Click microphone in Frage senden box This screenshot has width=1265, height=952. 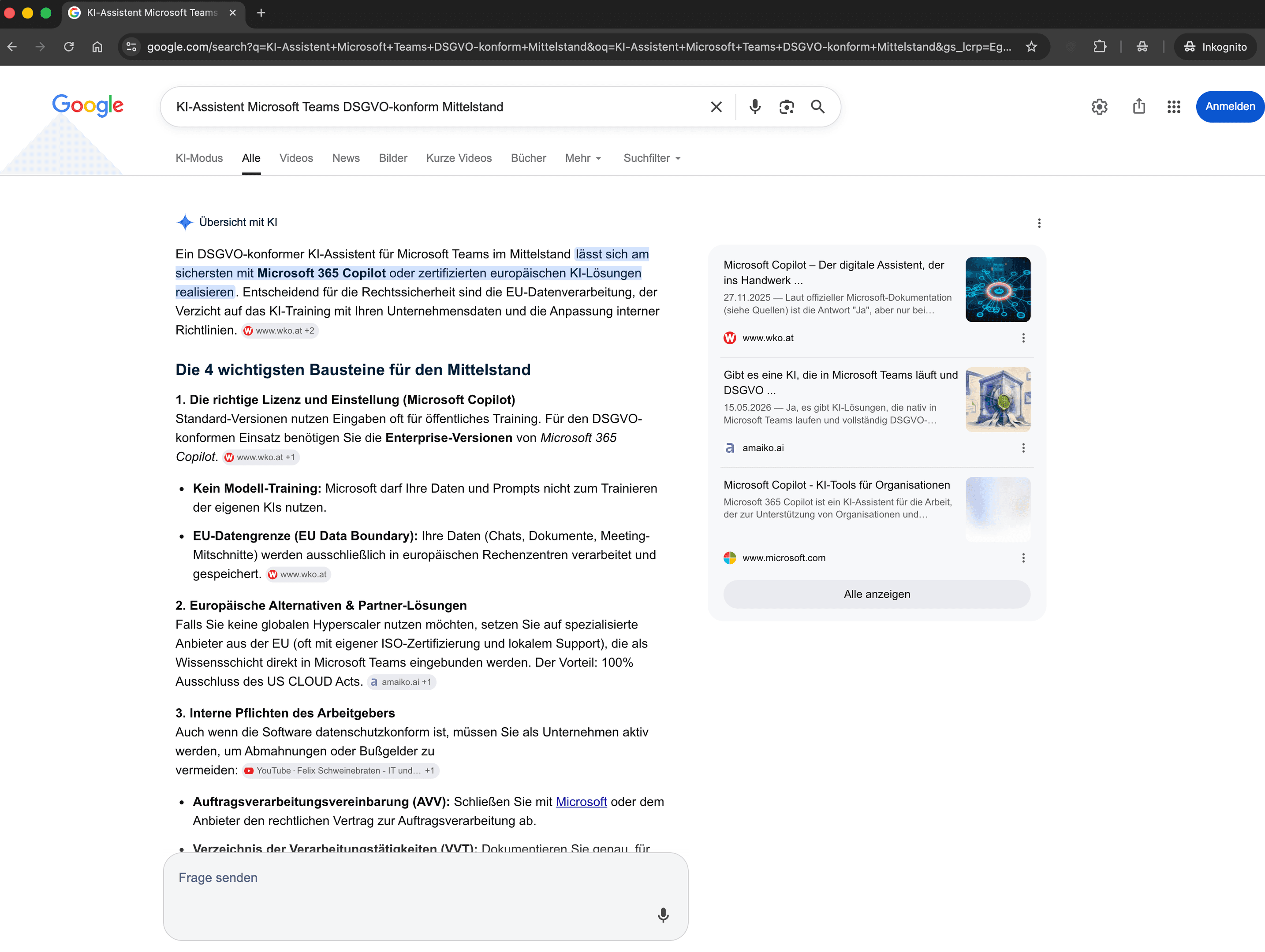[663, 915]
